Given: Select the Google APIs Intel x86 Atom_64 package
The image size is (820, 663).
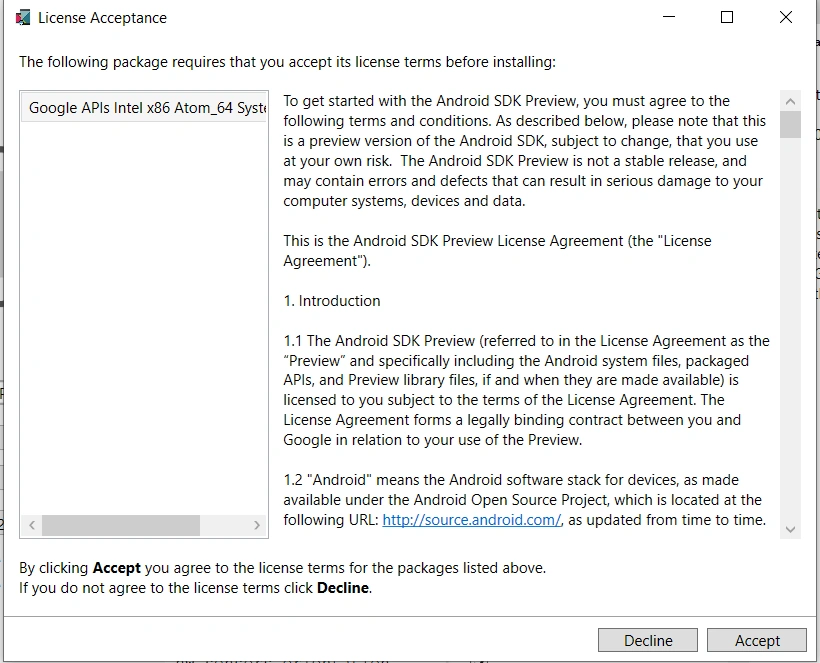Looking at the screenshot, I should click(144, 108).
